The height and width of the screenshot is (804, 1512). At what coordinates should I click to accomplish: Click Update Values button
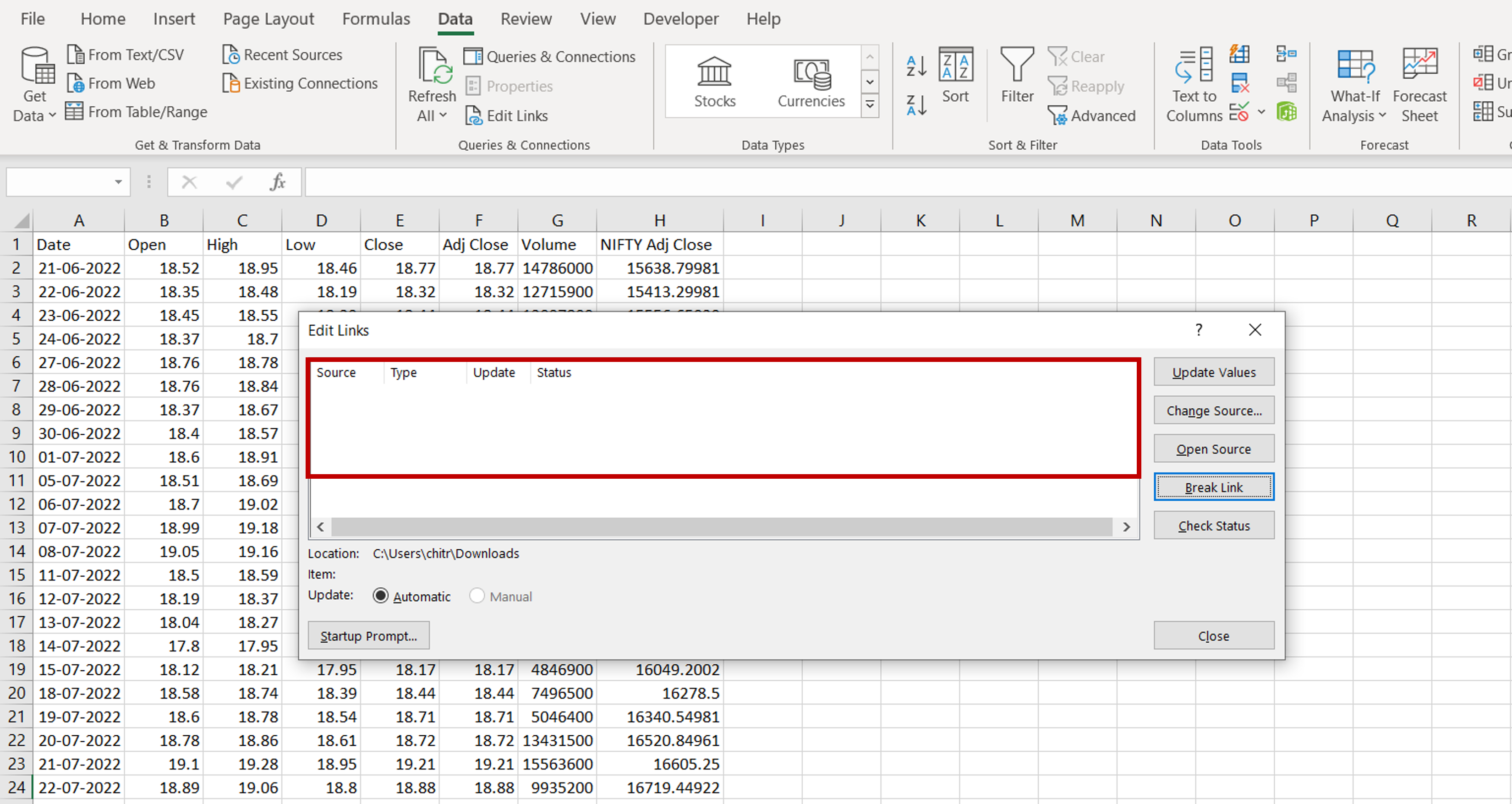[1214, 372]
